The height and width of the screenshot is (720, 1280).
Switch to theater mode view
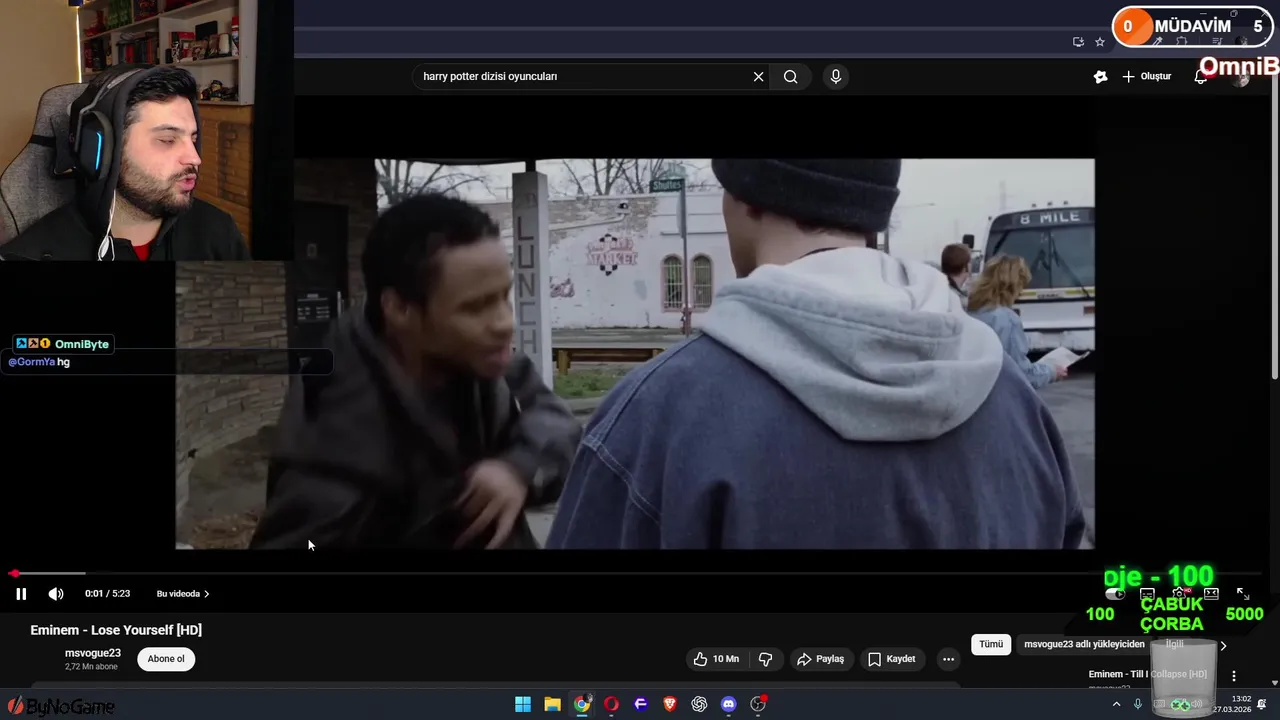(1211, 594)
